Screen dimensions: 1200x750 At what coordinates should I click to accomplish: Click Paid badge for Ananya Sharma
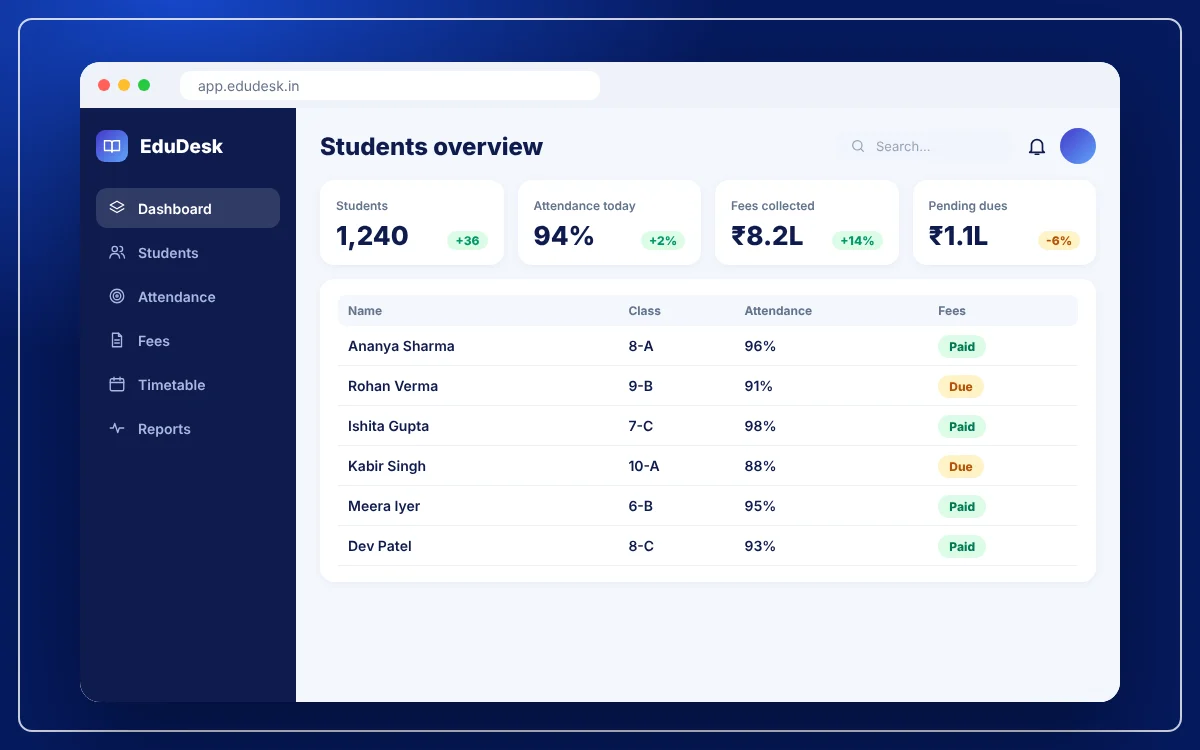coord(962,346)
